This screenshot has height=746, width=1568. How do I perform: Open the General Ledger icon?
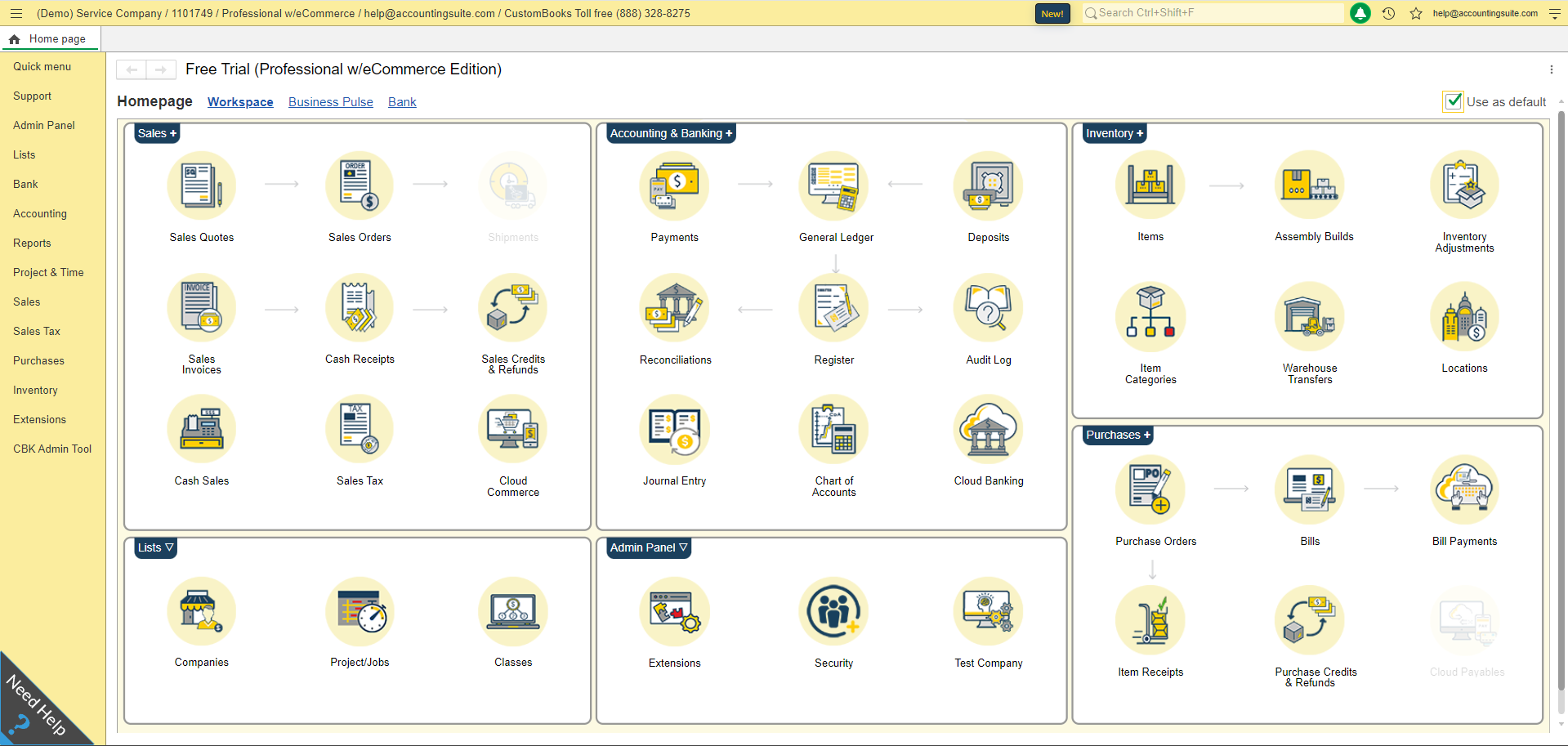pos(833,186)
